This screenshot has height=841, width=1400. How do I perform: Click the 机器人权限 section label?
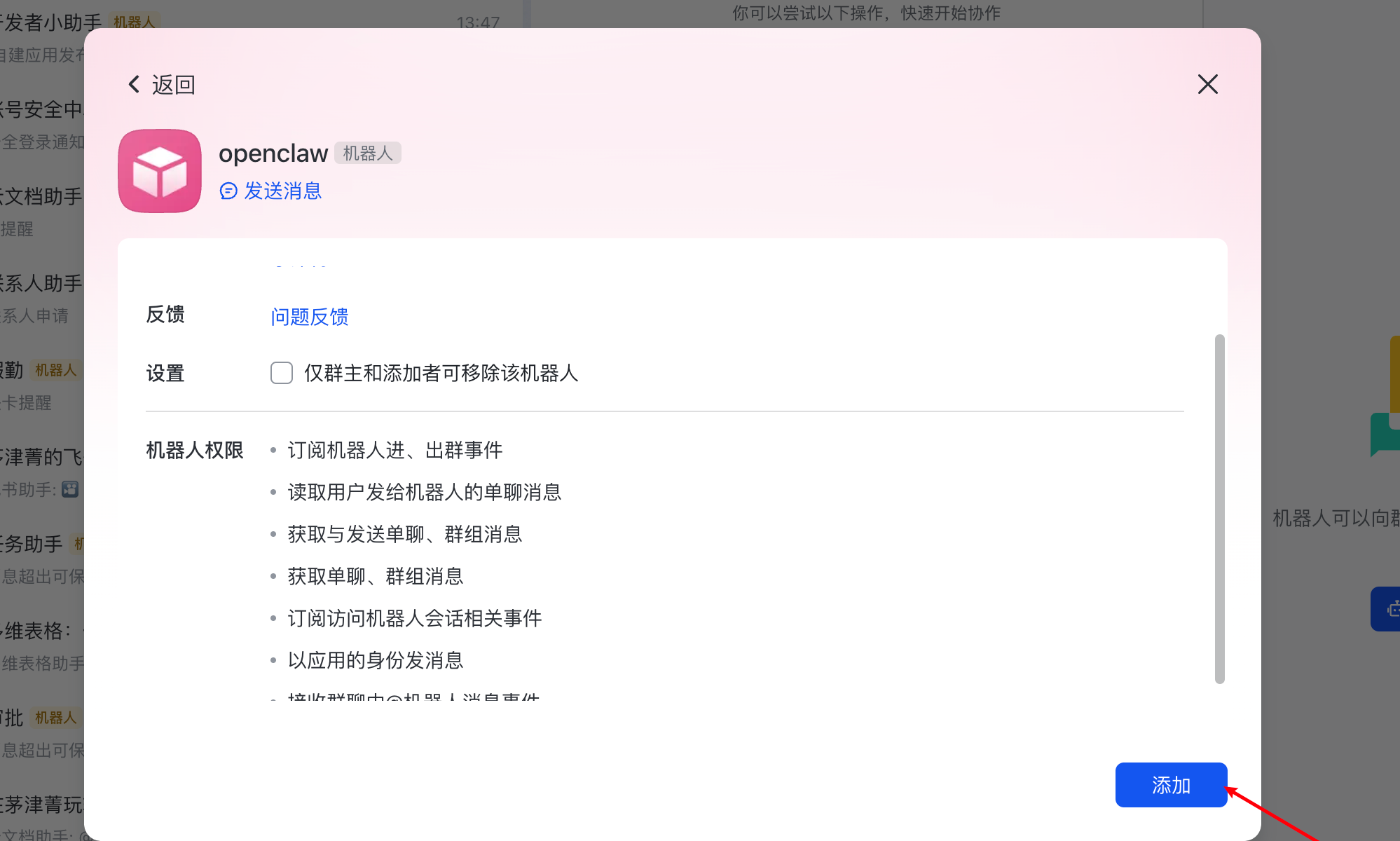click(x=195, y=450)
